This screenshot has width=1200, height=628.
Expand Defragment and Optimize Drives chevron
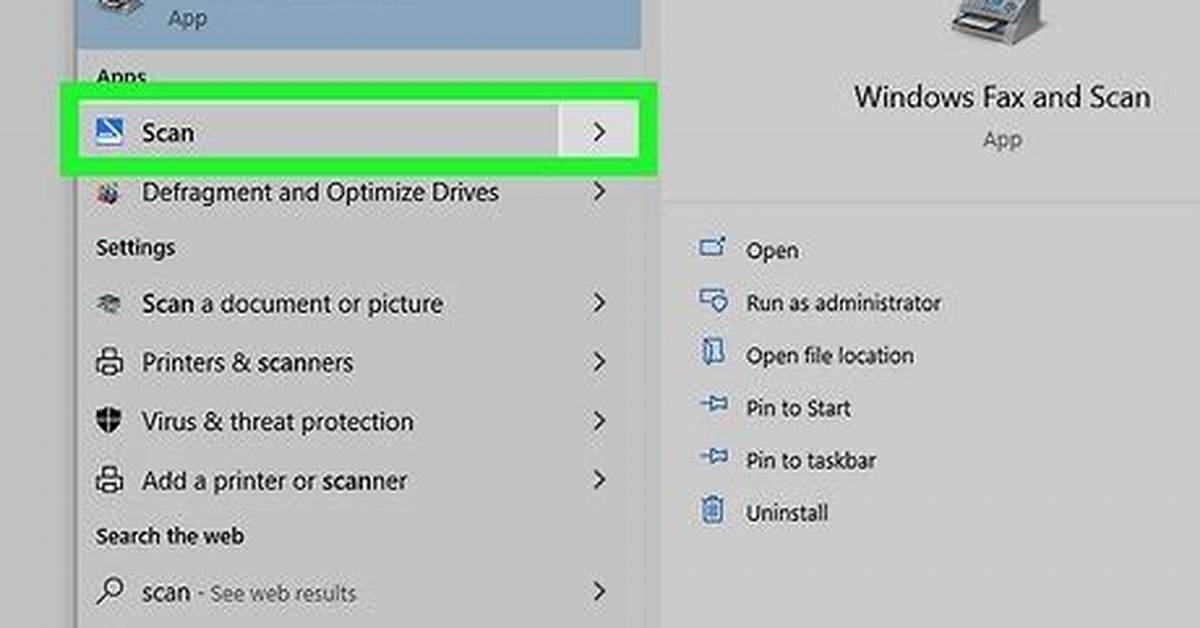point(599,191)
